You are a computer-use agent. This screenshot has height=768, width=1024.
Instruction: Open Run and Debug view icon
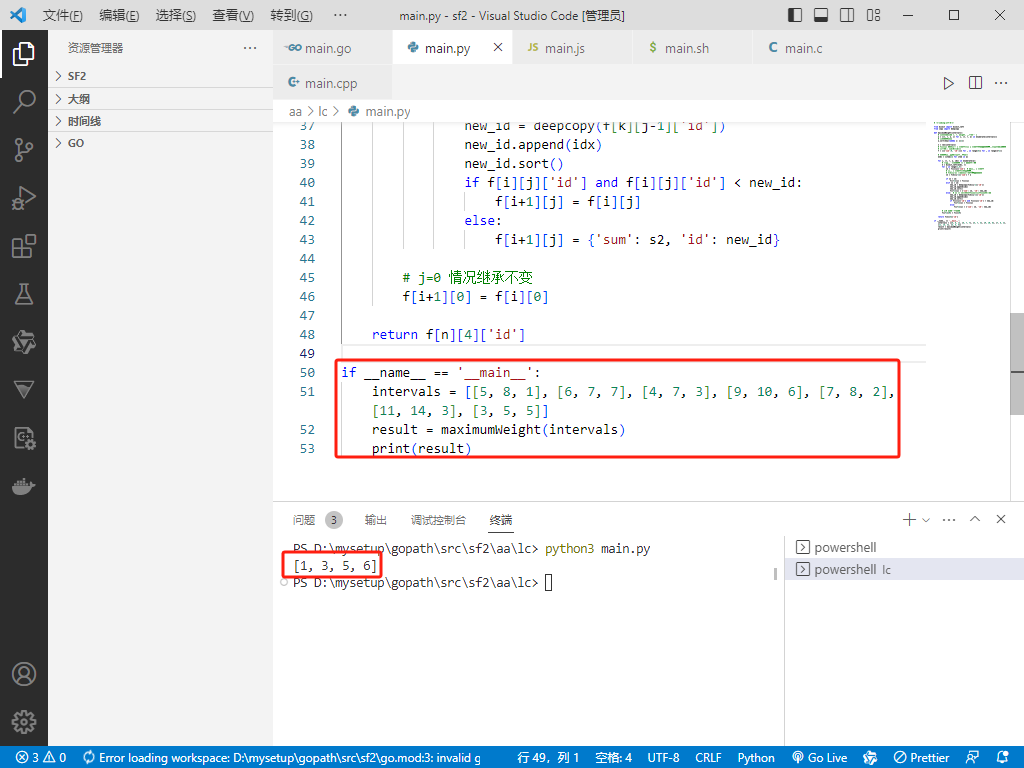(24, 198)
